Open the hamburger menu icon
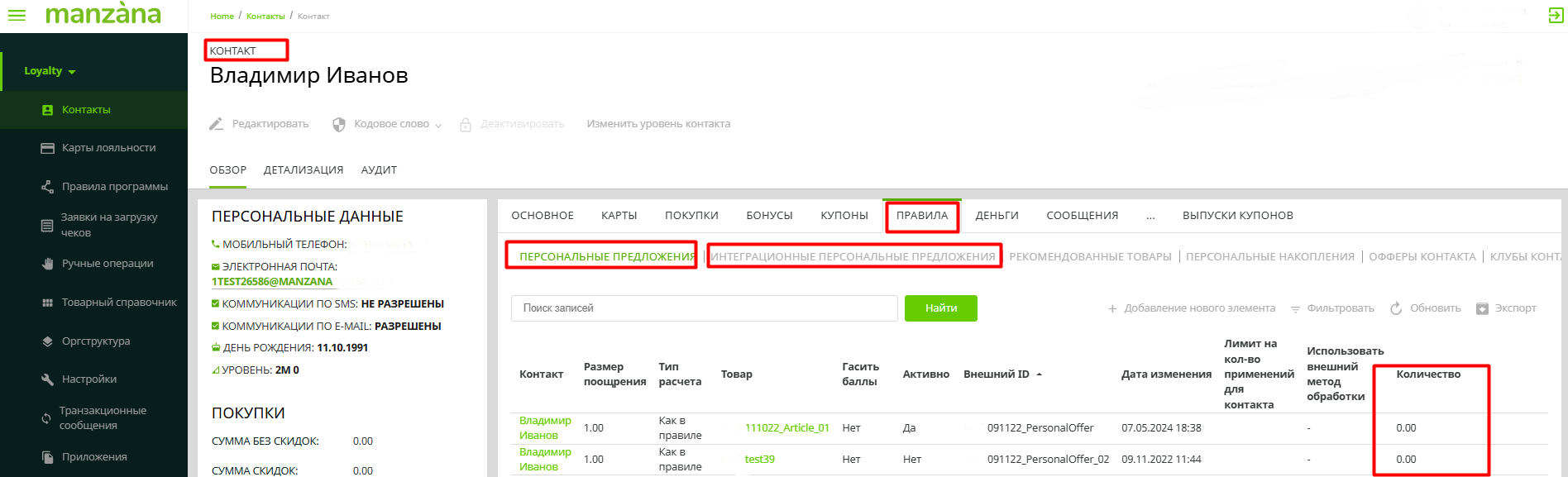Image resolution: width=1568 pixels, height=477 pixels. (x=17, y=15)
